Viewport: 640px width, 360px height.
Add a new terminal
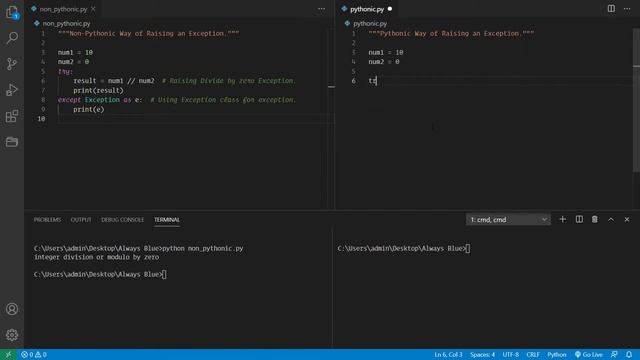562,219
